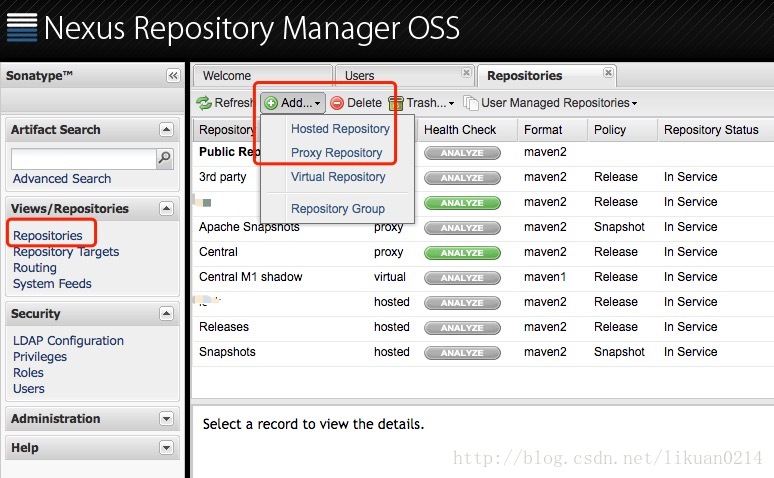The image size is (774, 478).
Task: Click ANALYZE button for Snapshots row
Action: 462,353
